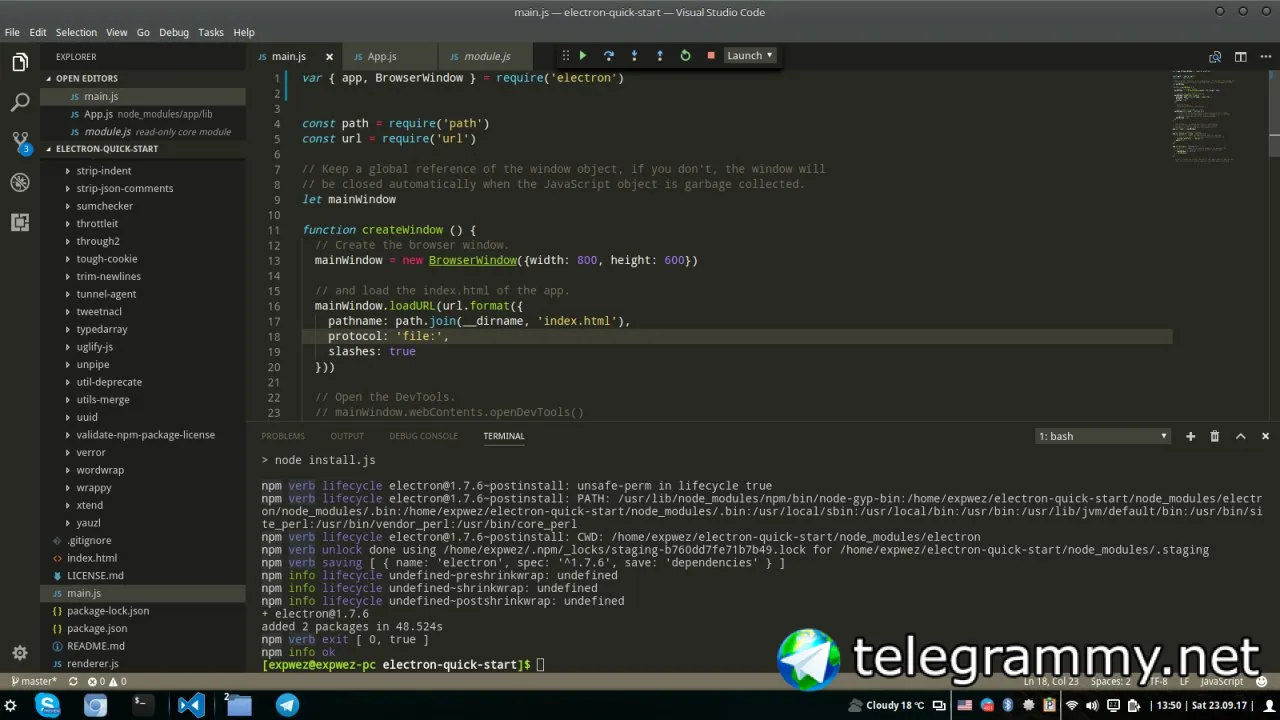Expand the strip-indent folder
Viewport: 1280px width, 720px height.
click(143, 171)
